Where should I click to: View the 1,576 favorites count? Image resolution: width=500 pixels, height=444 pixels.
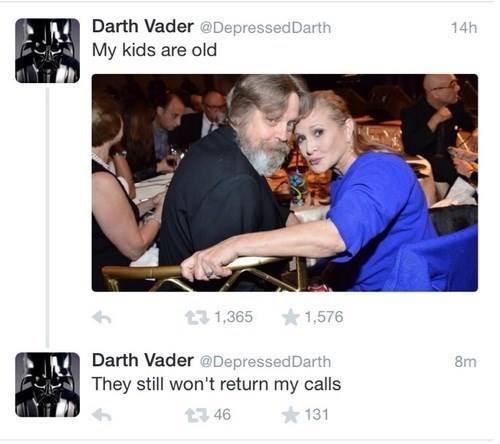click(324, 317)
